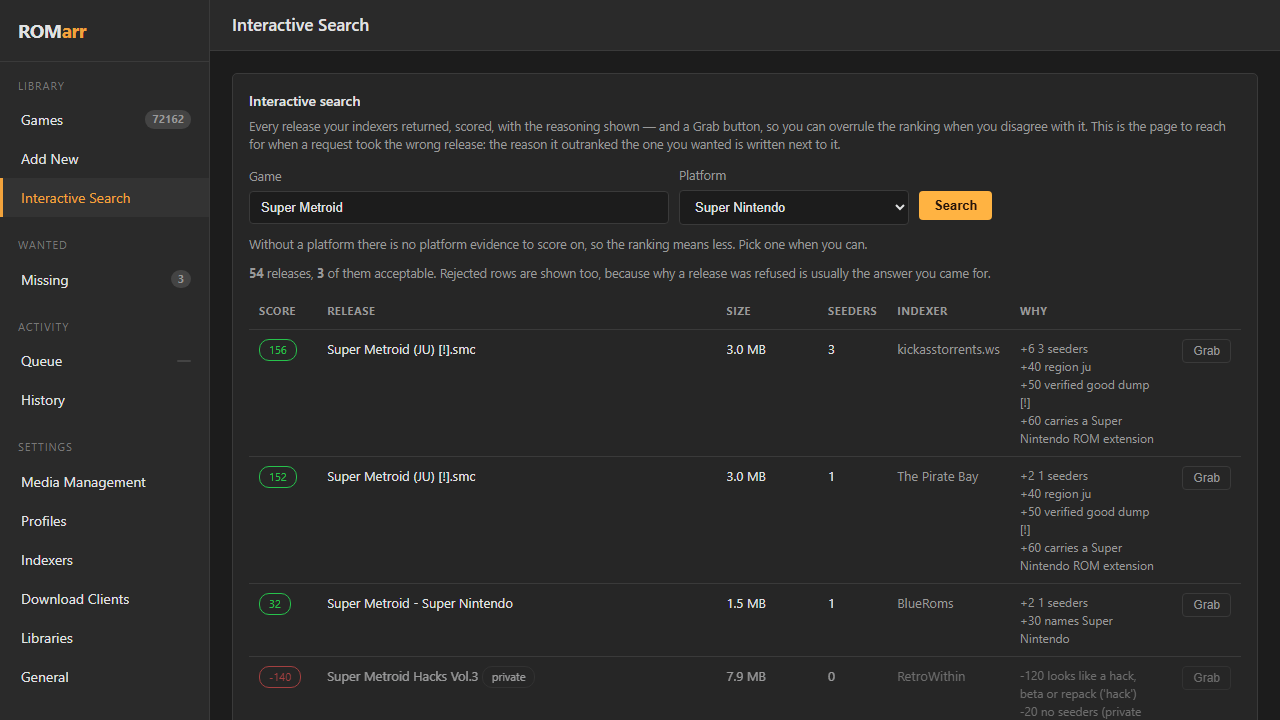Go to Add New page

104,159
